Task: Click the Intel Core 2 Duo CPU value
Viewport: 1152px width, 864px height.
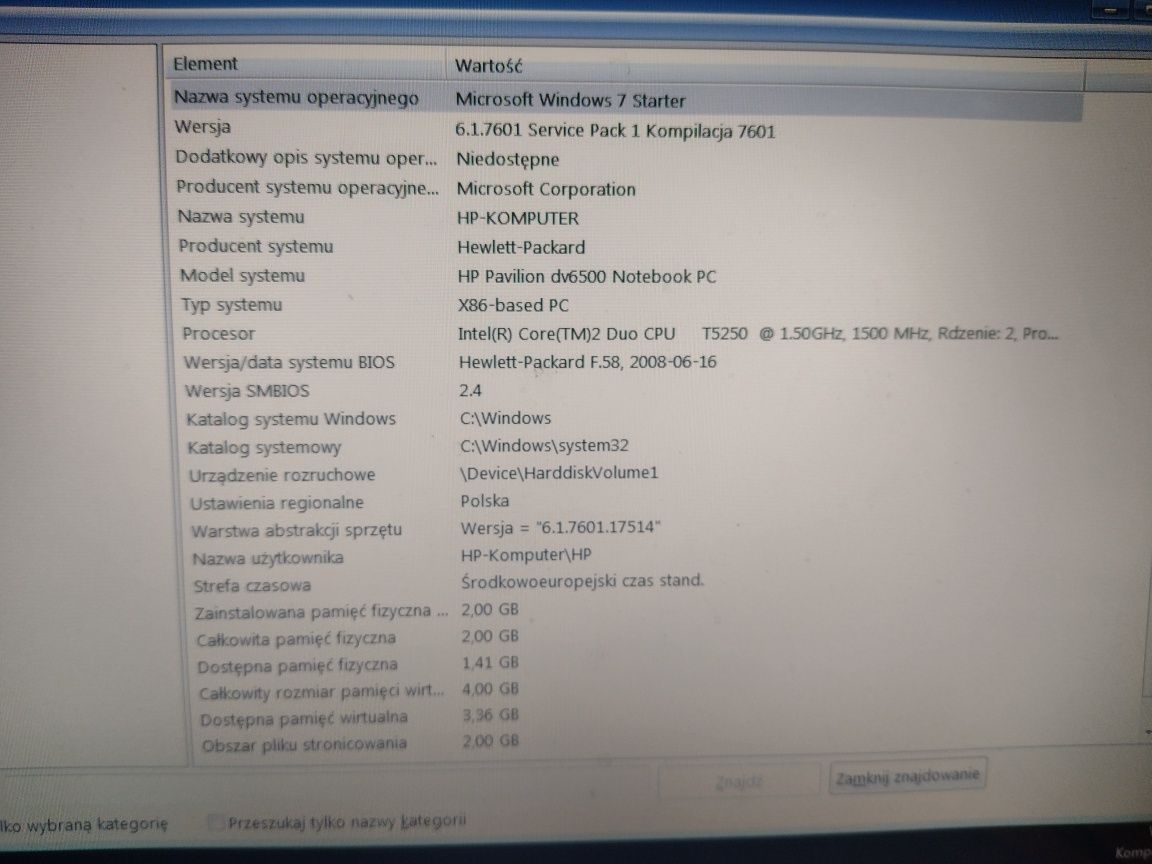Action: (x=757, y=334)
